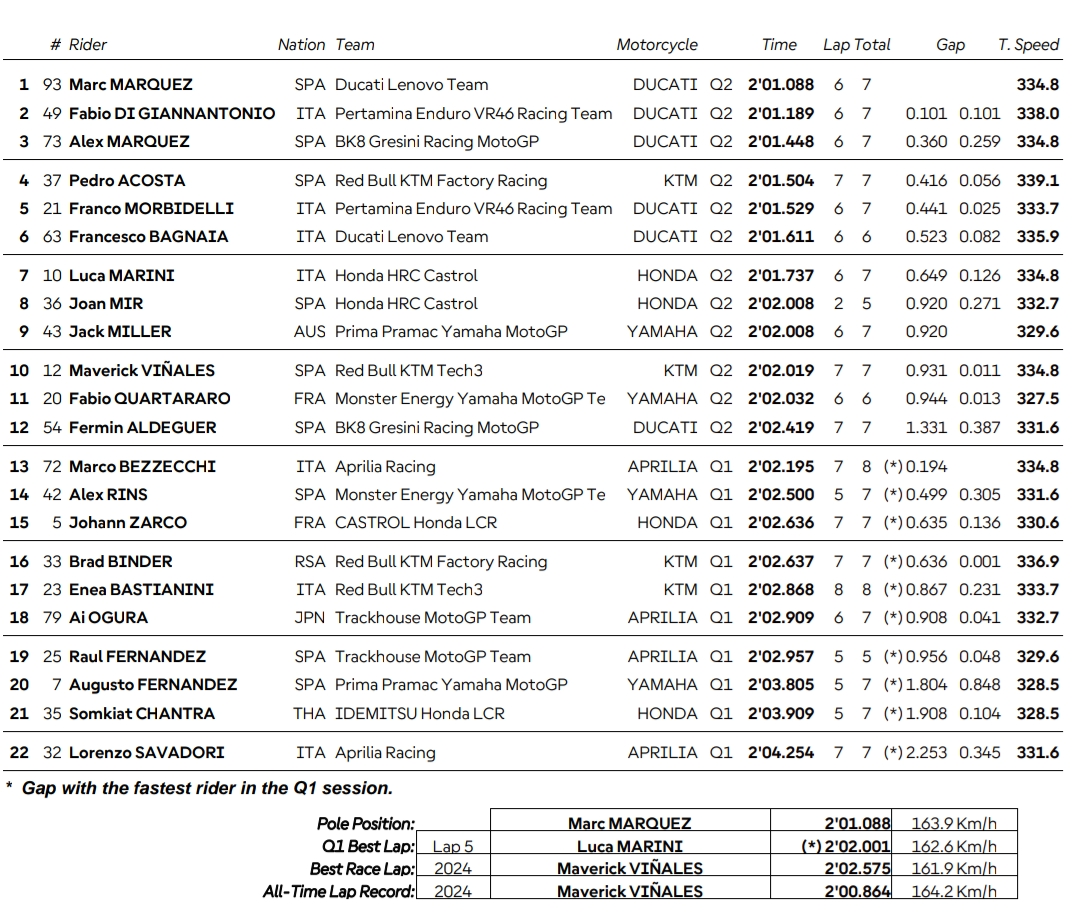Select Fermin ALDEGUER's lap time 2'02.419
Image resolution: width=1080 pixels, height=917 pixels.
click(781, 428)
